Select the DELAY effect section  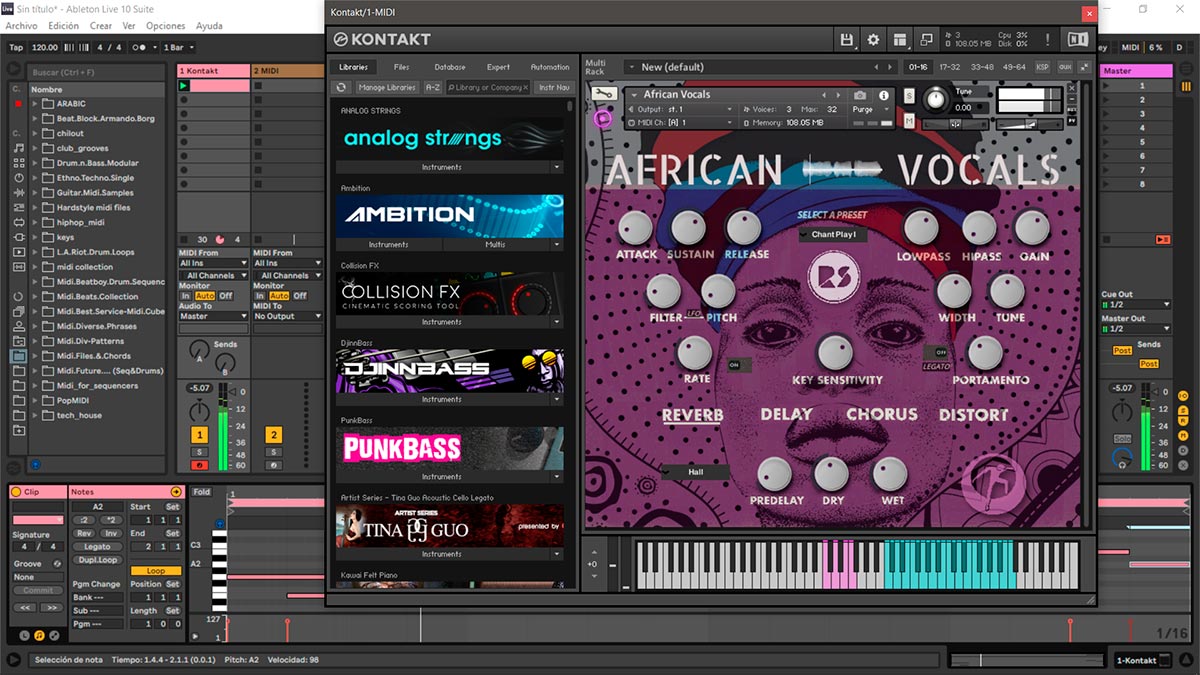[x=786, y=414]
